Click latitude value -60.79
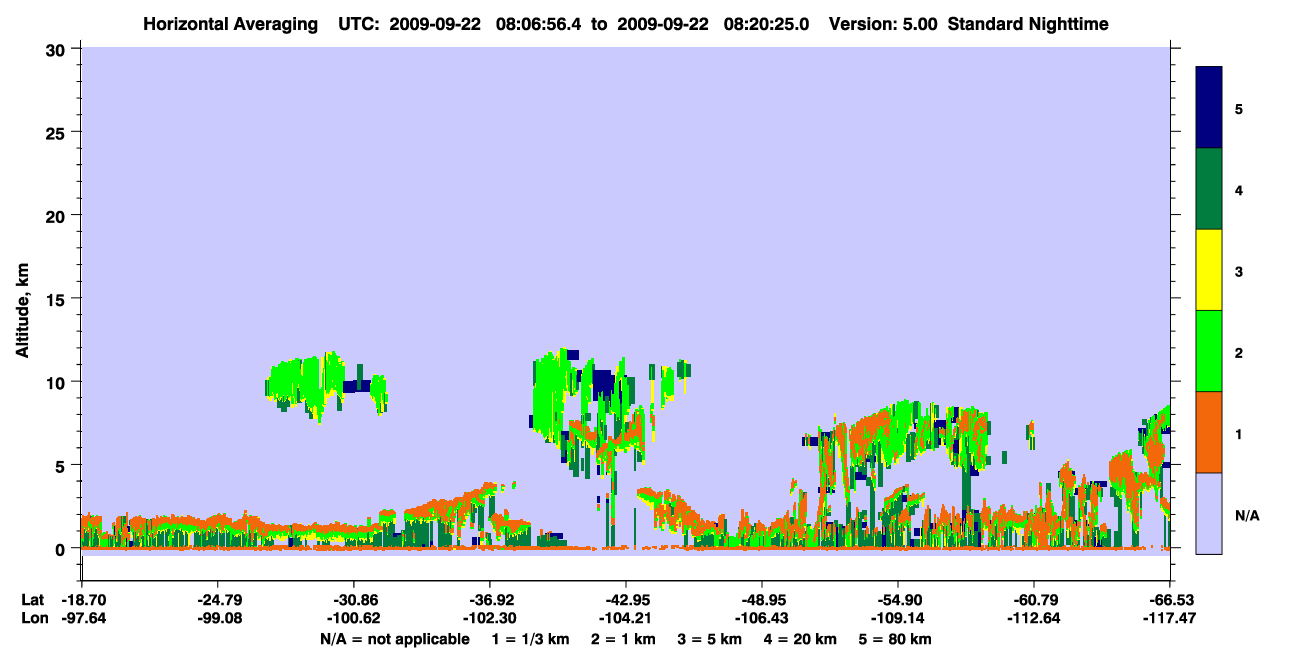 coord(1034,600)
